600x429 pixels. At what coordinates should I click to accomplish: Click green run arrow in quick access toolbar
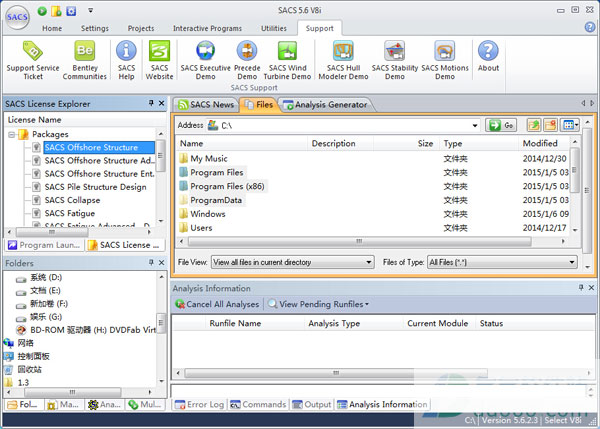42,11
